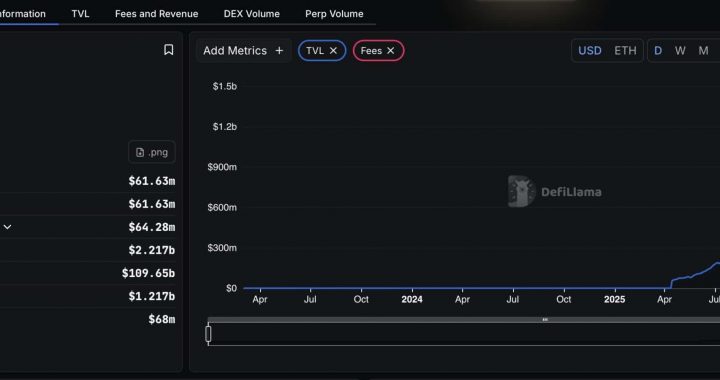
Task: Click the $2.217b value
Action: (x=152, y=250)
